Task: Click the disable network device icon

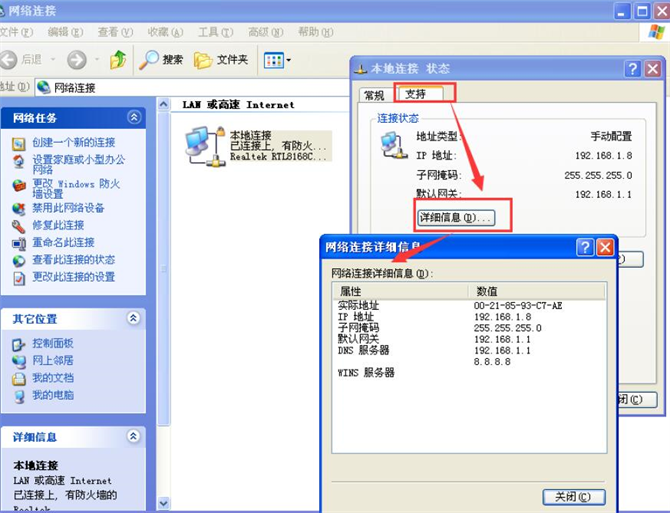Action: 18,209
